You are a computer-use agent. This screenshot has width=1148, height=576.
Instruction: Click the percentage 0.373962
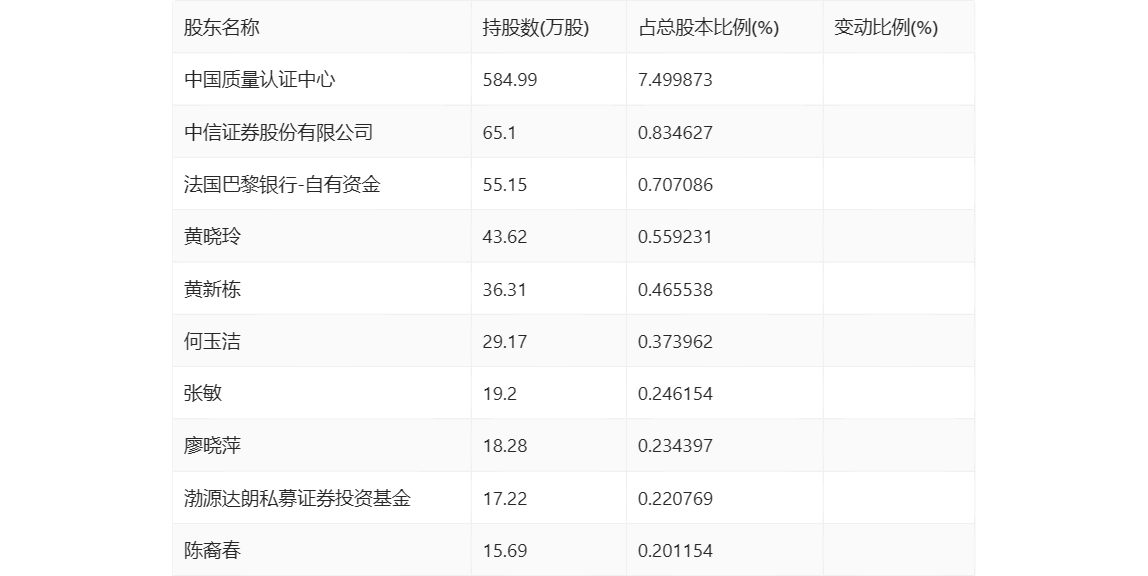click(x=675, y=341)
